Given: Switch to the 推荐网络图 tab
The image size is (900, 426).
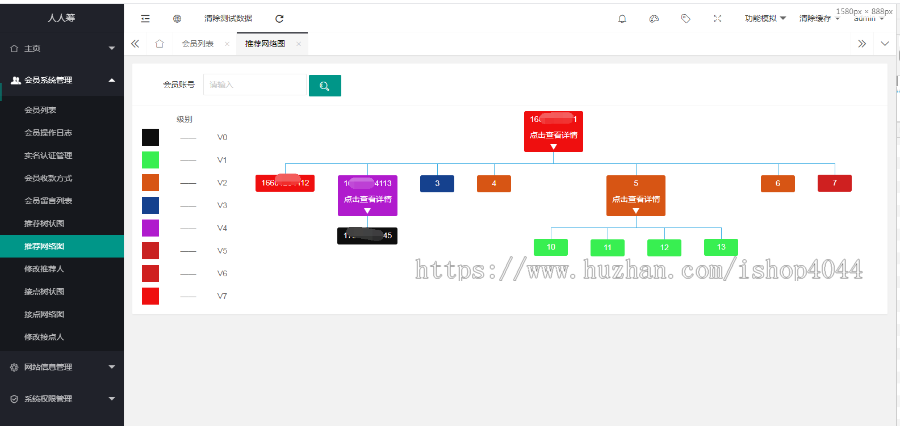Looking at the screenshot, I should (265, 44).
